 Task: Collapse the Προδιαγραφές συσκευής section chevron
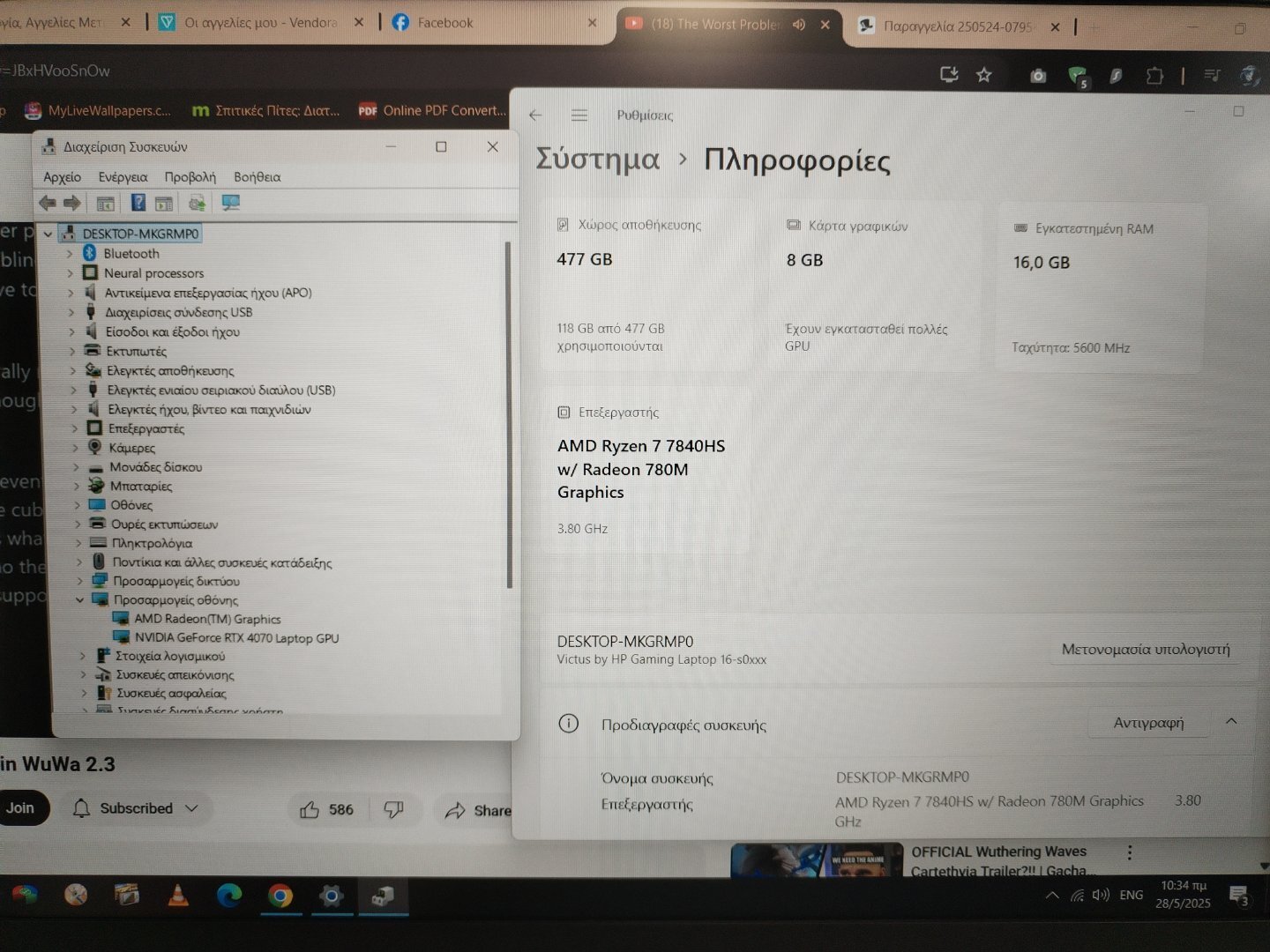pos(1231,722)
